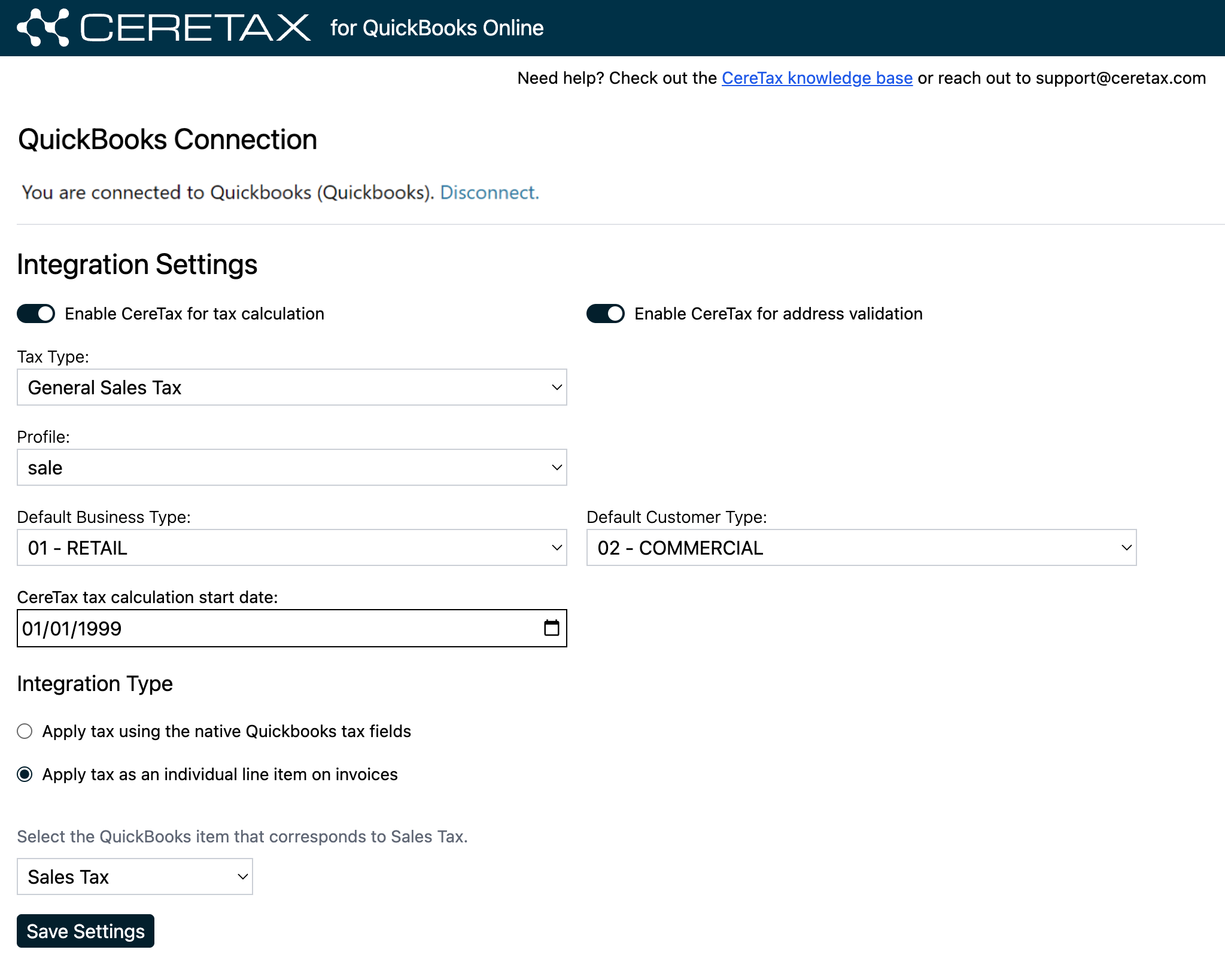1225x980 pixels.
Task: Toggle Enable CereTax for tax calculation switch
Action: point(36,314)
